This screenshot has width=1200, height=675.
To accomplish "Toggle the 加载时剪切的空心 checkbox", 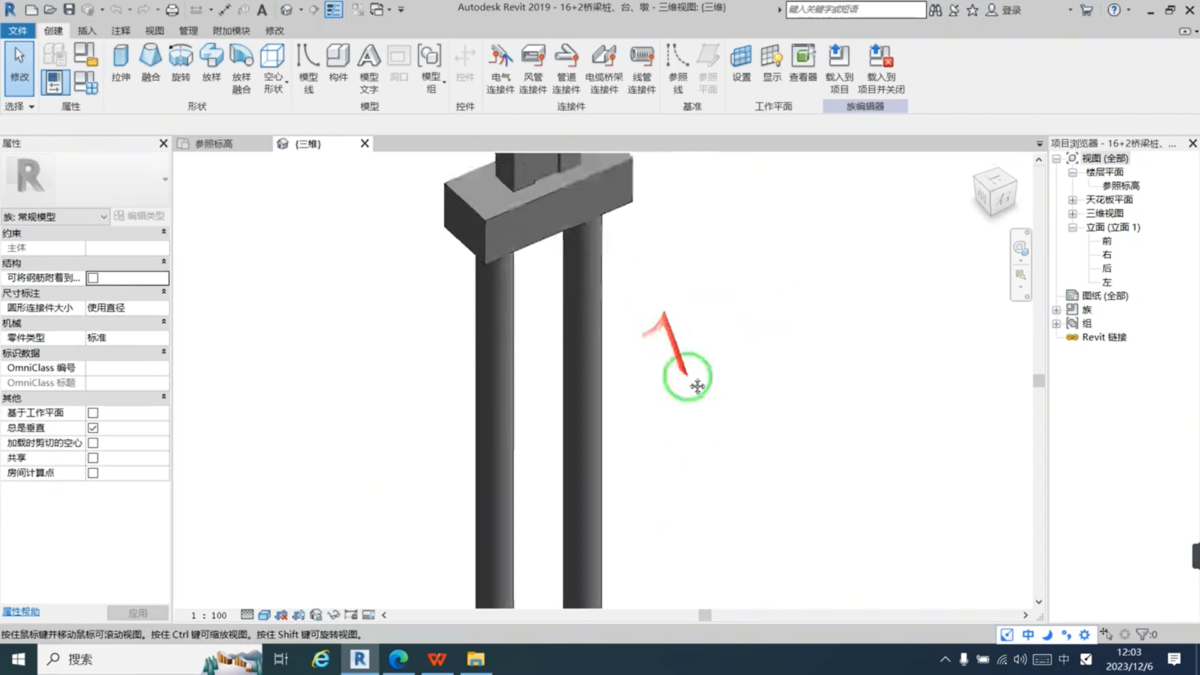I will [93, 443].
